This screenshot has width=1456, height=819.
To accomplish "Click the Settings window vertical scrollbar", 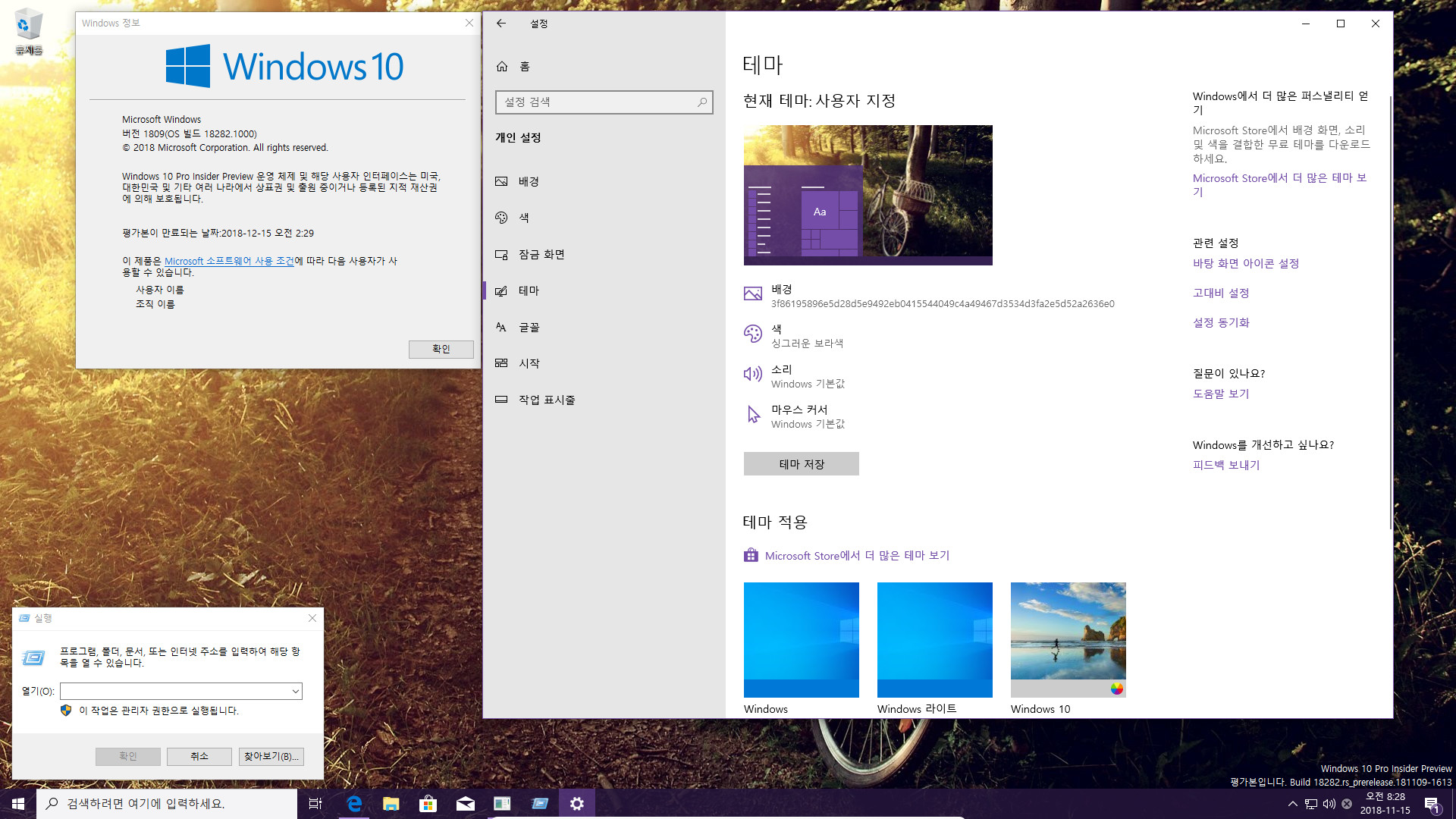I will (1389, 311).
